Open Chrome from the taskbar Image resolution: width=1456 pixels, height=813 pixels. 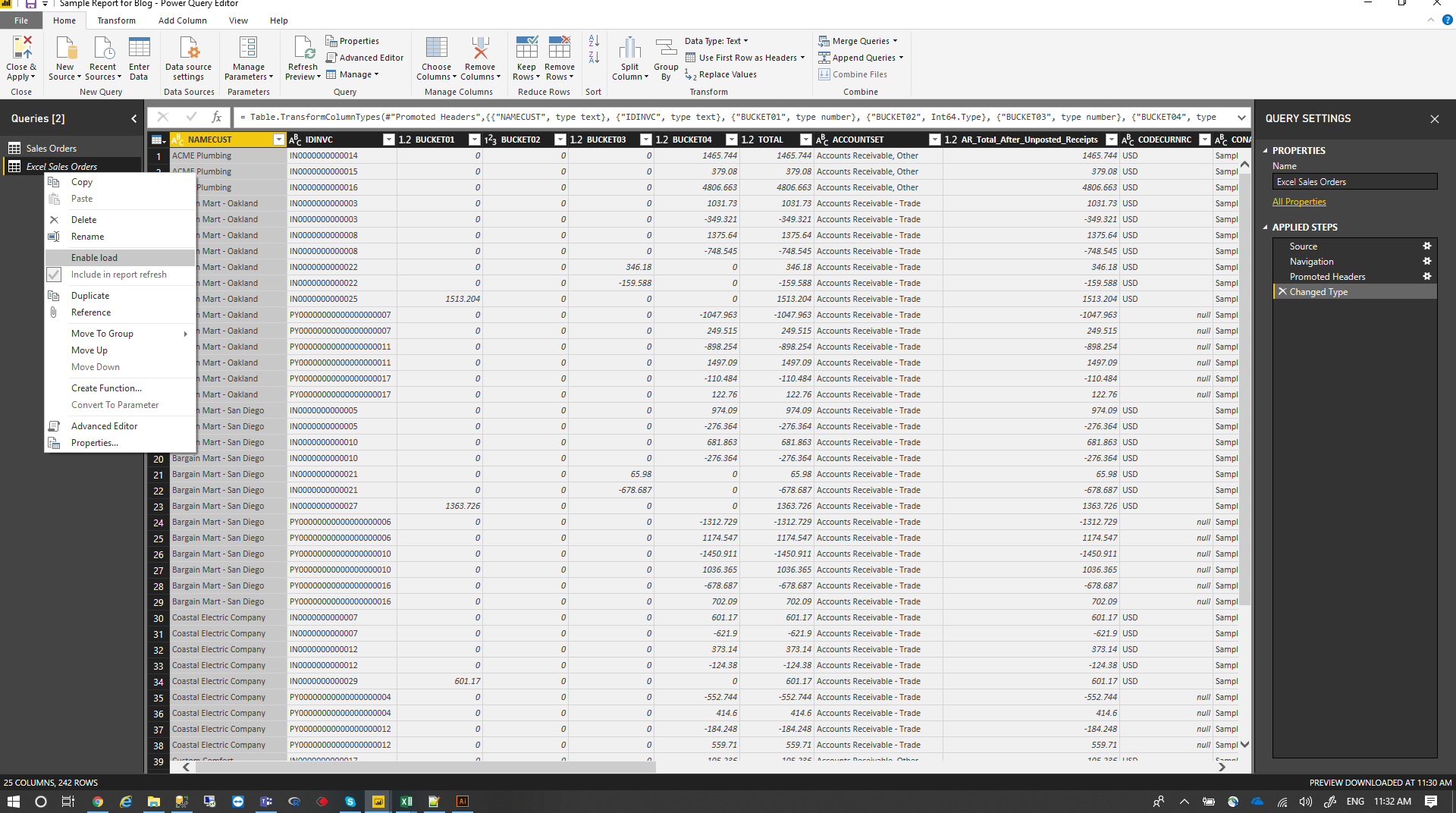pyautogui.click(x=98, y=802)
